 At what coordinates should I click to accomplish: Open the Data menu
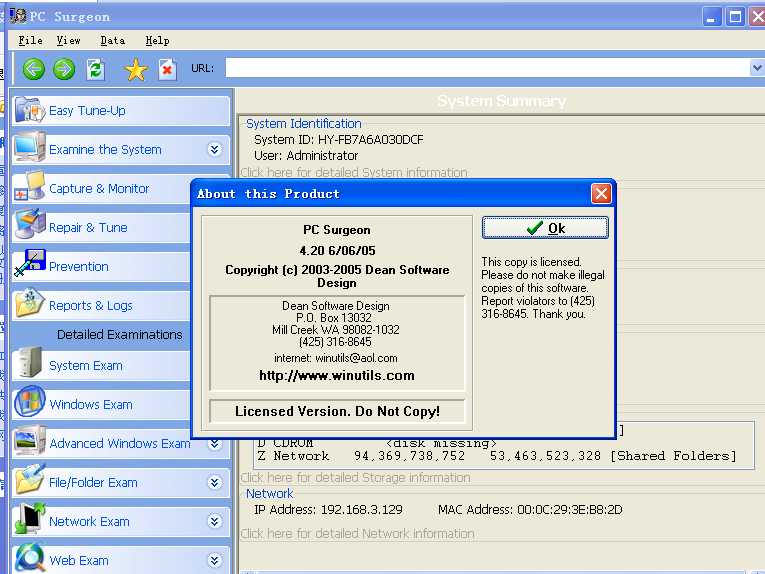113,40
